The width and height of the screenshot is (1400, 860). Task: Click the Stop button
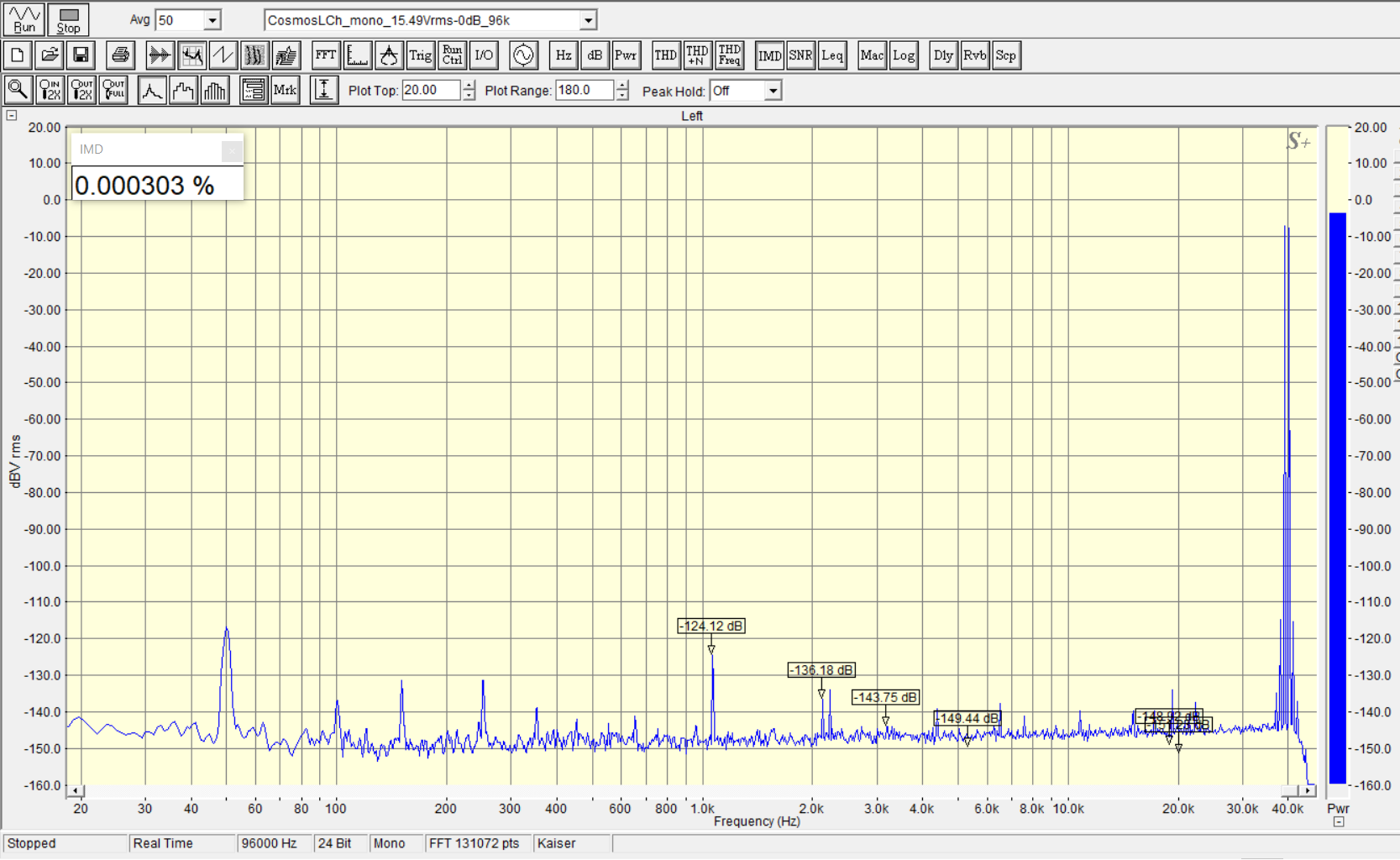click(68, 19)
